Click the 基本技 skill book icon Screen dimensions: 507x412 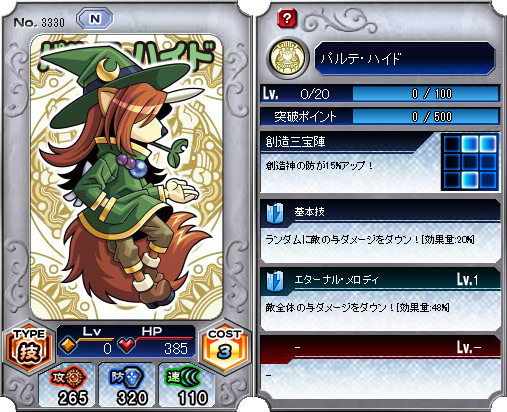point(275,213)
